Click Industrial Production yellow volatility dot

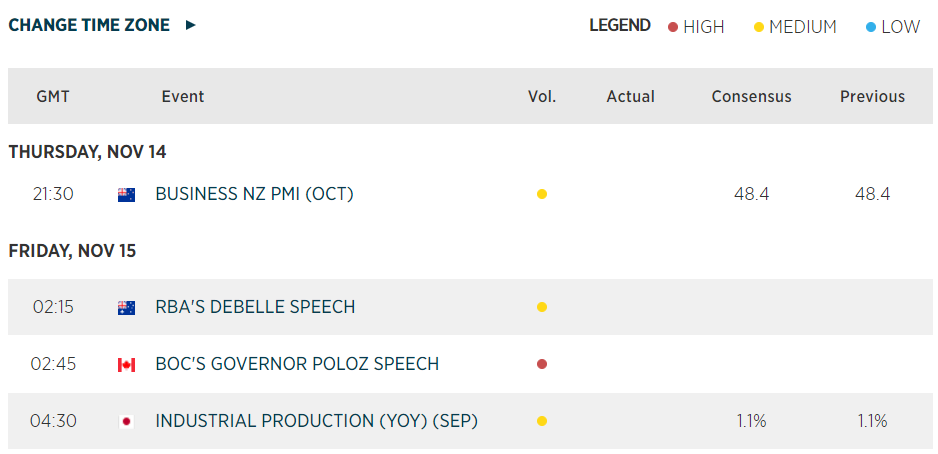(542, 421)
